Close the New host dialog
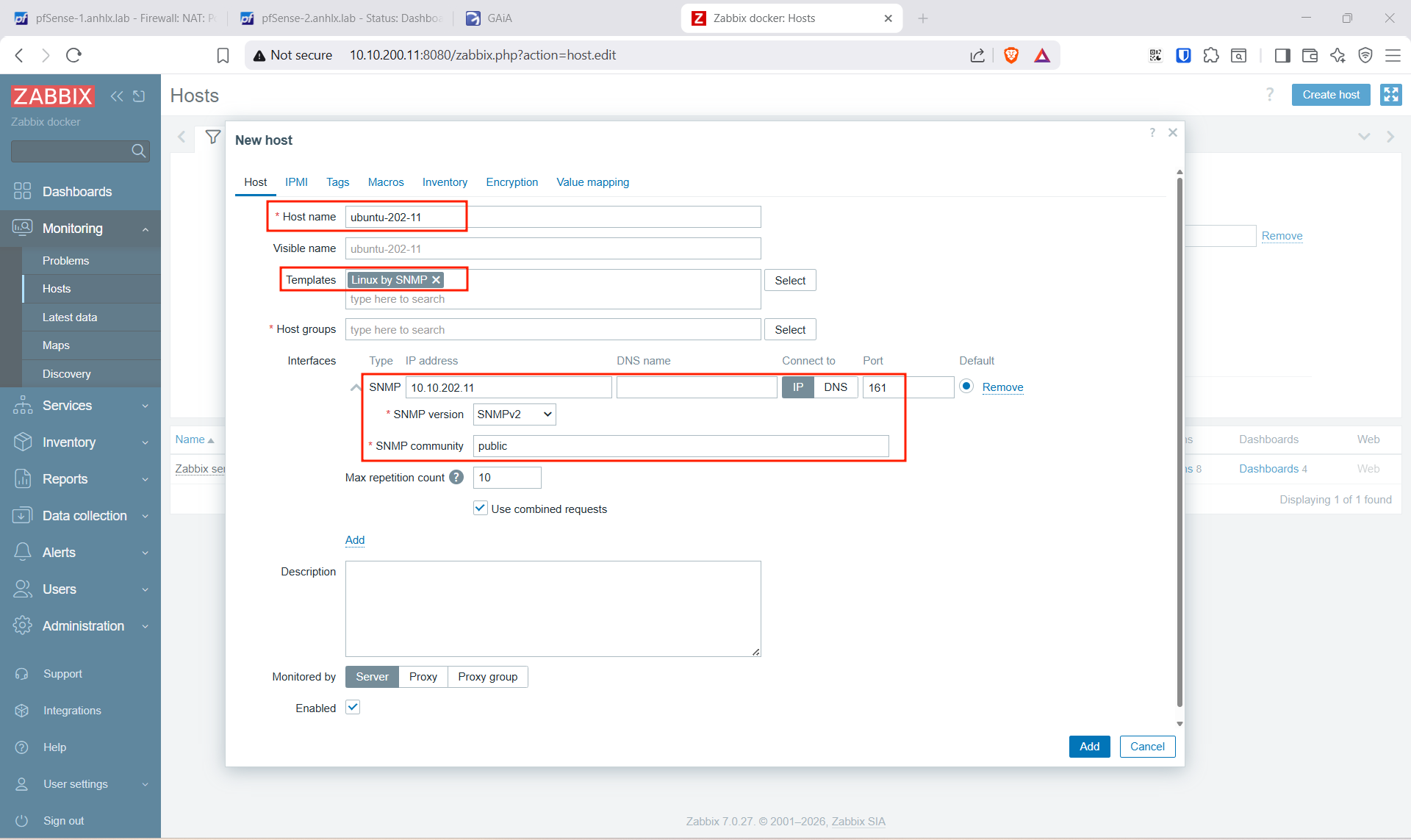The height and width of the screenshot is (840, 1411). [1173, 133]
